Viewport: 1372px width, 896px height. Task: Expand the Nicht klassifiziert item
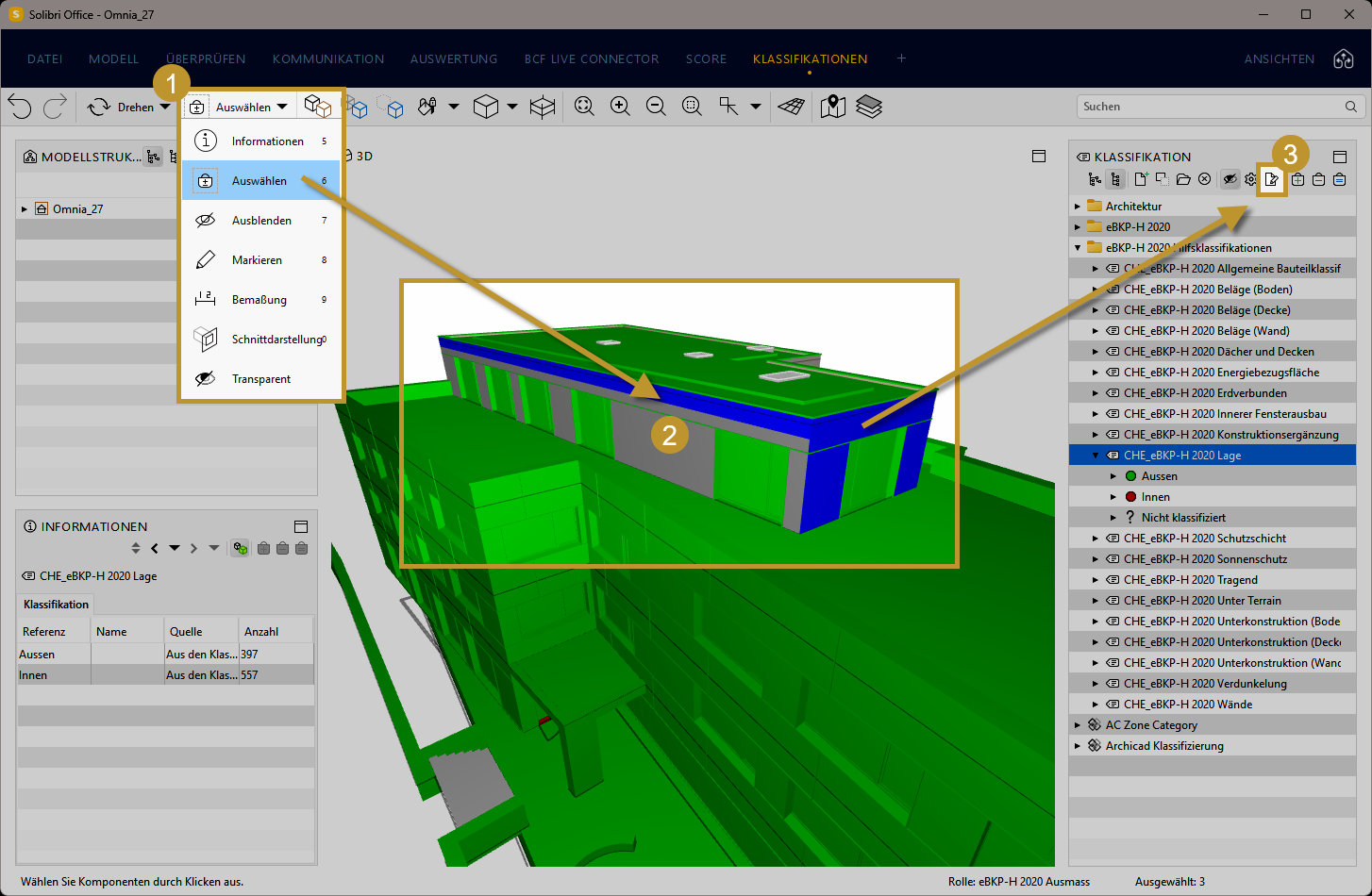1113,518
